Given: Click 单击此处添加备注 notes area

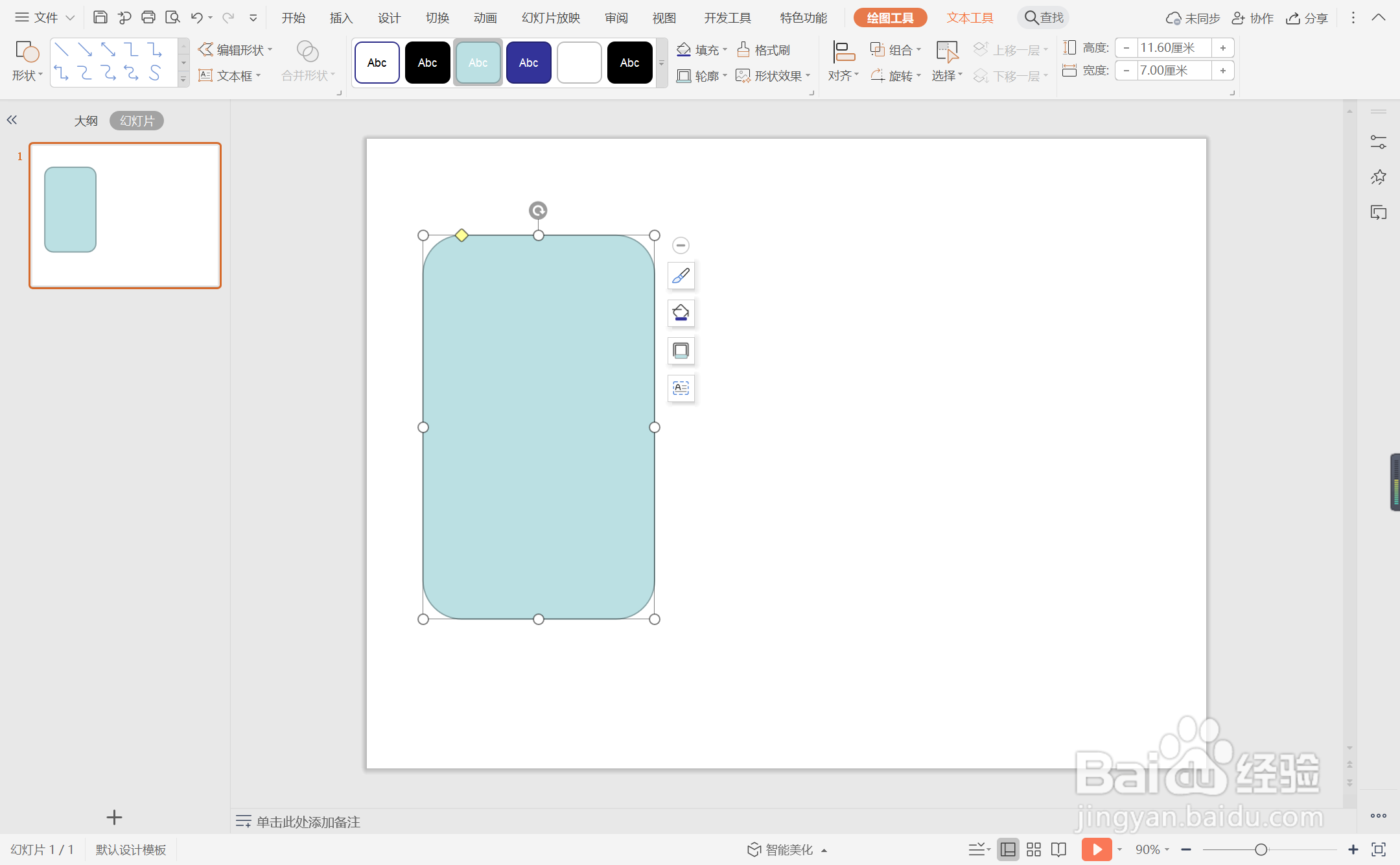Looking at the screenshot, I should click(x=308, y=822).
